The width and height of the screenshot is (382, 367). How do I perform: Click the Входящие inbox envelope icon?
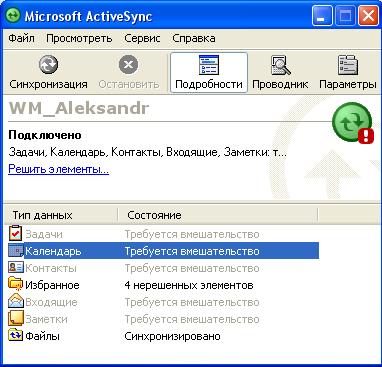click(16, 302)
